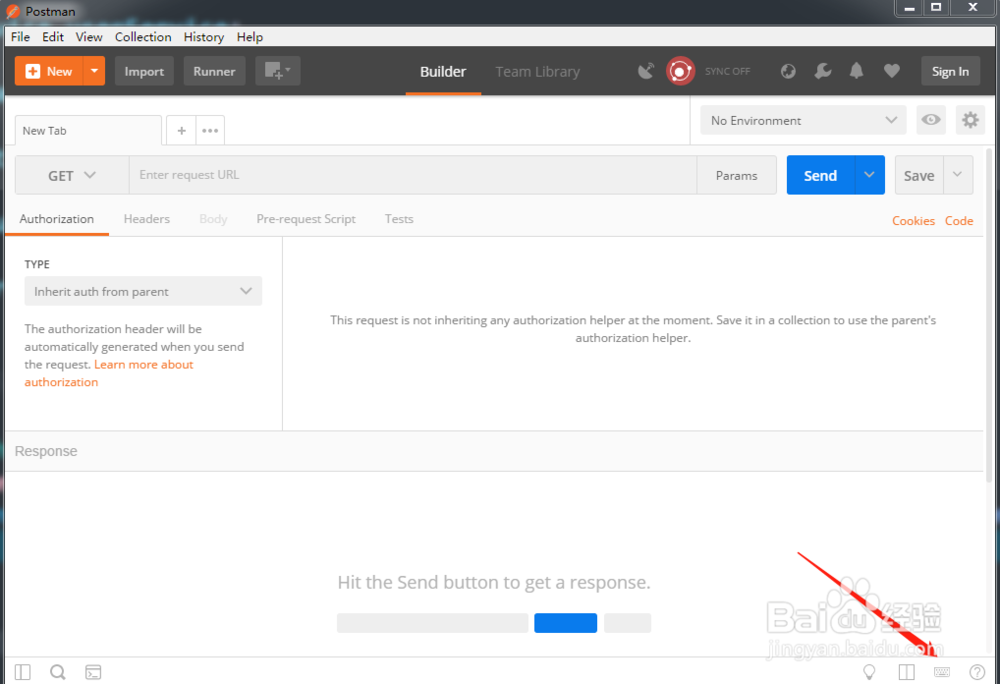This screenshot has width=1000, height=684.
Task: Click the New button
Action: pos(49,71)
